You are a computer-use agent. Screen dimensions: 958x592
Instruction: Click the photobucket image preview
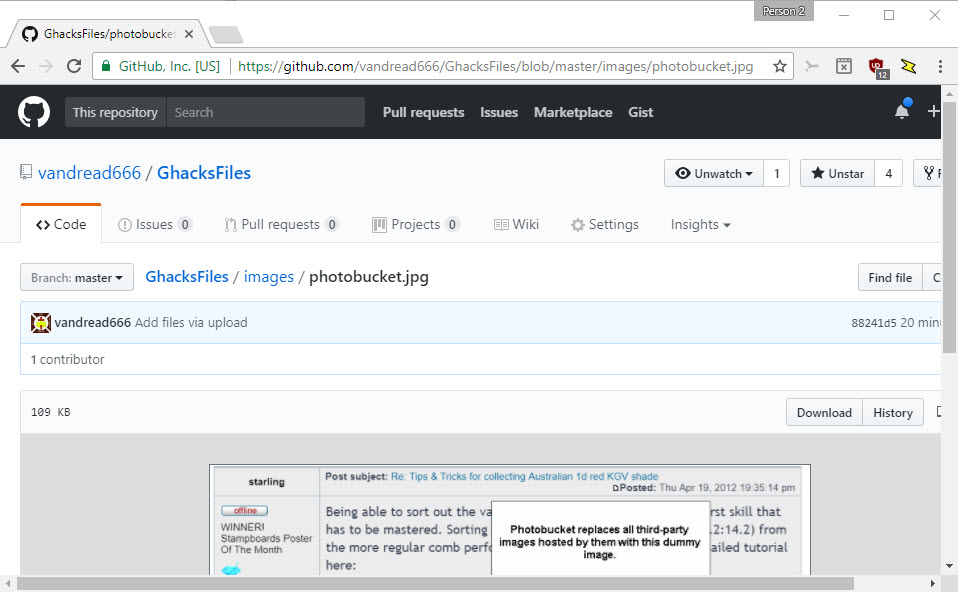[x=510, y=519]
